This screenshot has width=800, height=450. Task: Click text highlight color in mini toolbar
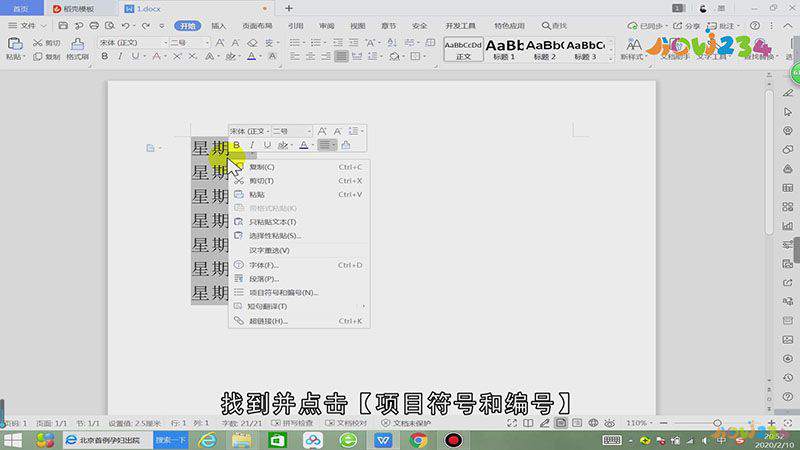(282, 145)
